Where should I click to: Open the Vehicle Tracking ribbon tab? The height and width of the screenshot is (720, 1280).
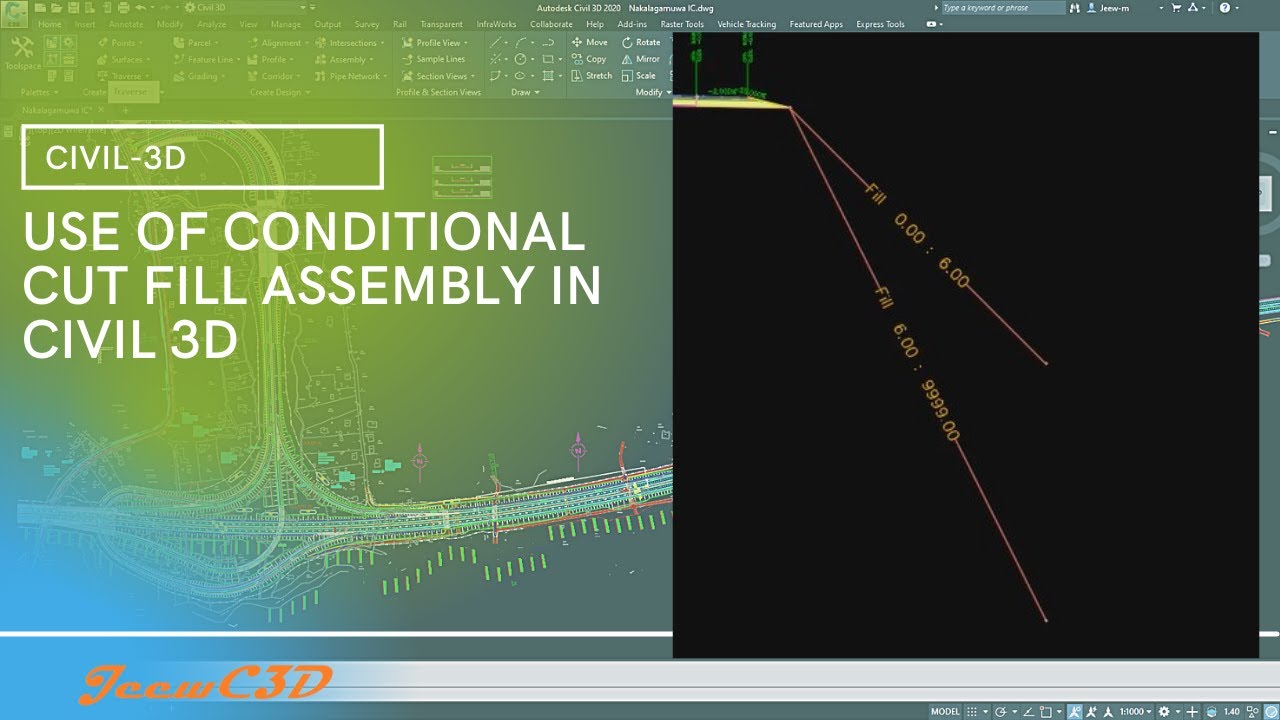pyautogui.click(x=746, y=24)
